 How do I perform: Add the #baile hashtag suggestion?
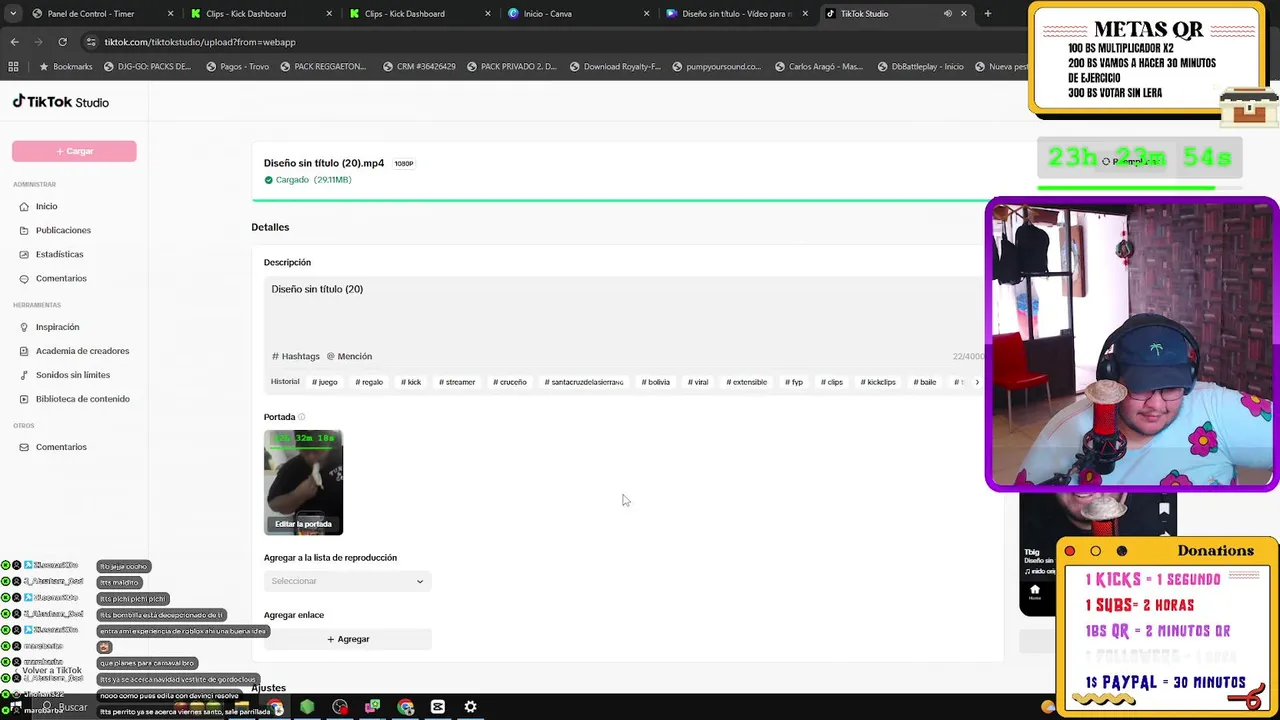(x=925, y=382)
